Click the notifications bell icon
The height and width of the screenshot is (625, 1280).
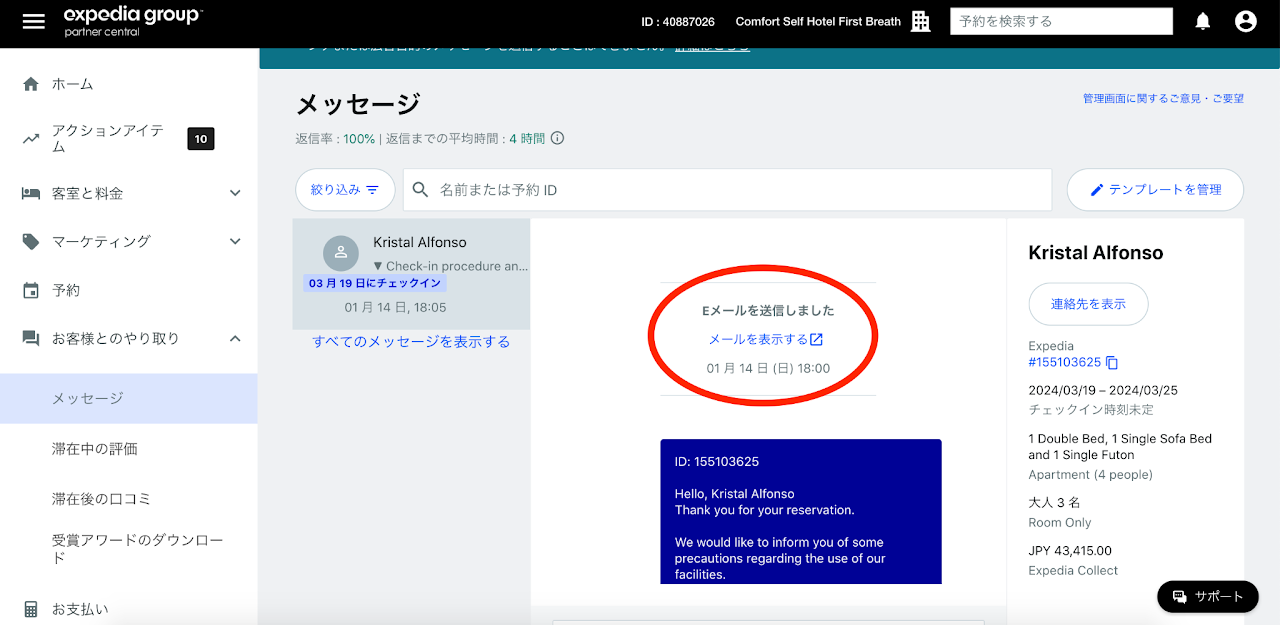1203,21
